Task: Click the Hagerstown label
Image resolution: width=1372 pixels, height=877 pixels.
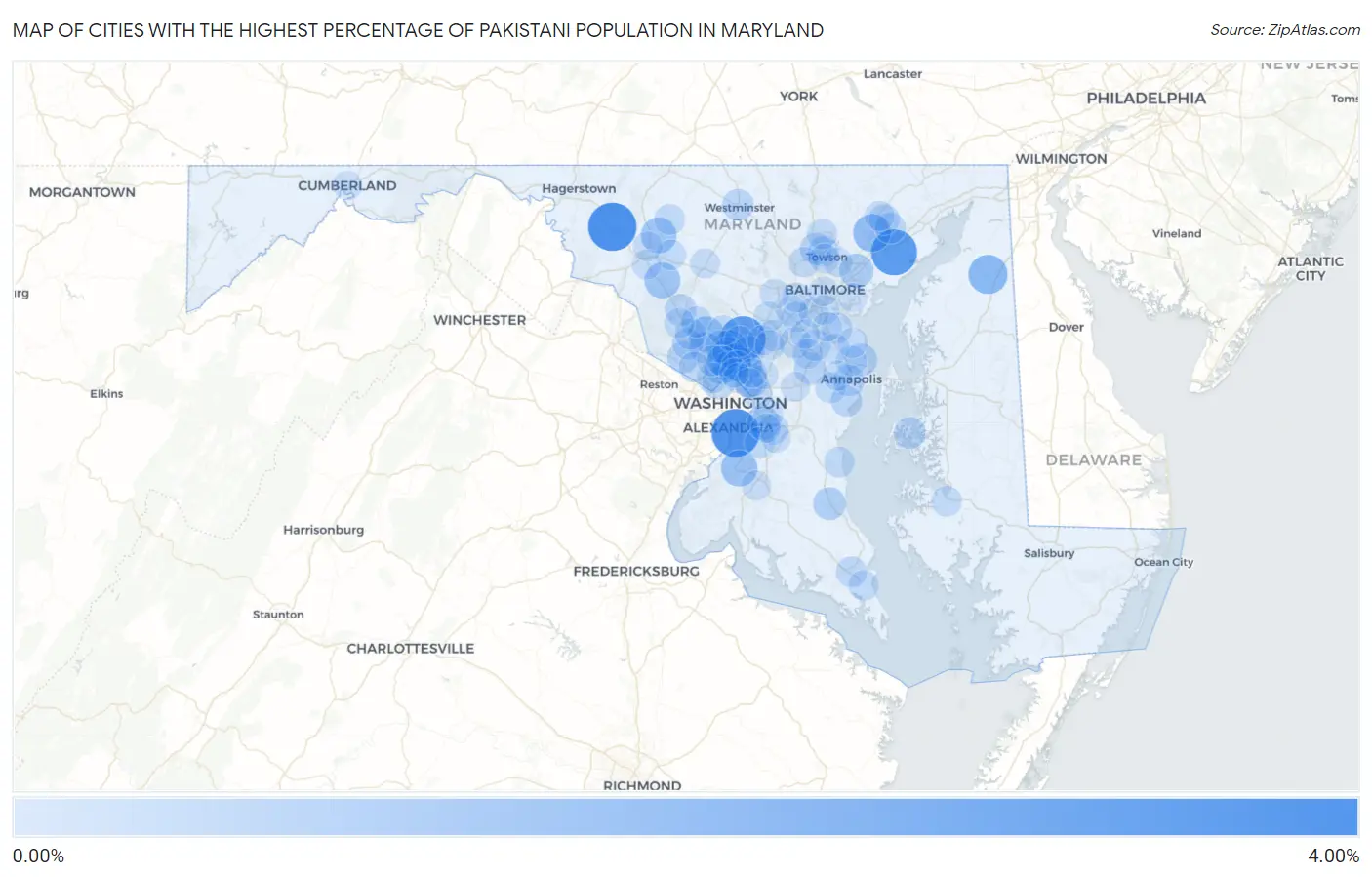Action: (x=579, y=188)
